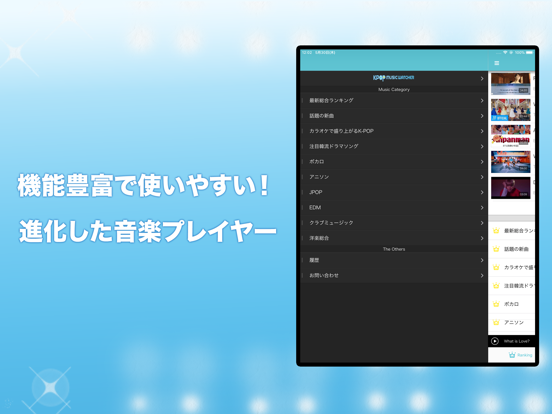Screen dimensions: 552x414
Task: Open the thumbnail of dancers on blue floor
Action: pyautogui.click(x=510, y=162)
